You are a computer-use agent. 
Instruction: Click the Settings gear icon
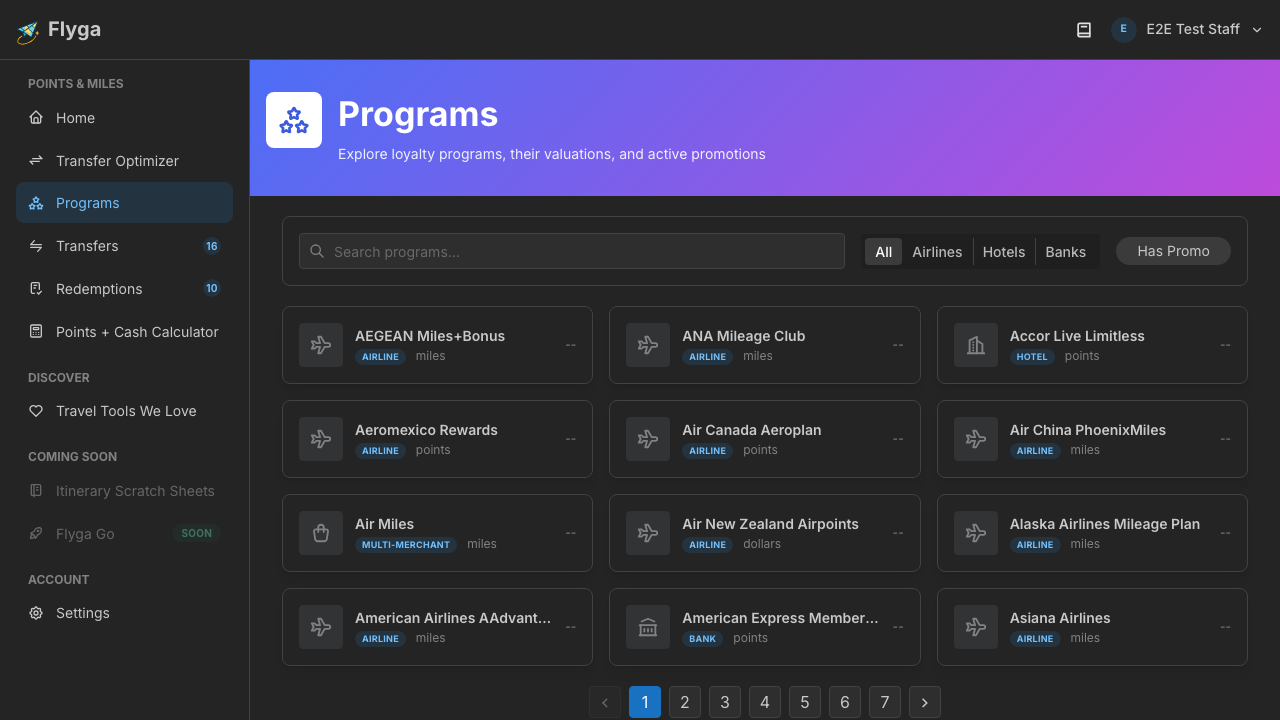coord(36,613)
